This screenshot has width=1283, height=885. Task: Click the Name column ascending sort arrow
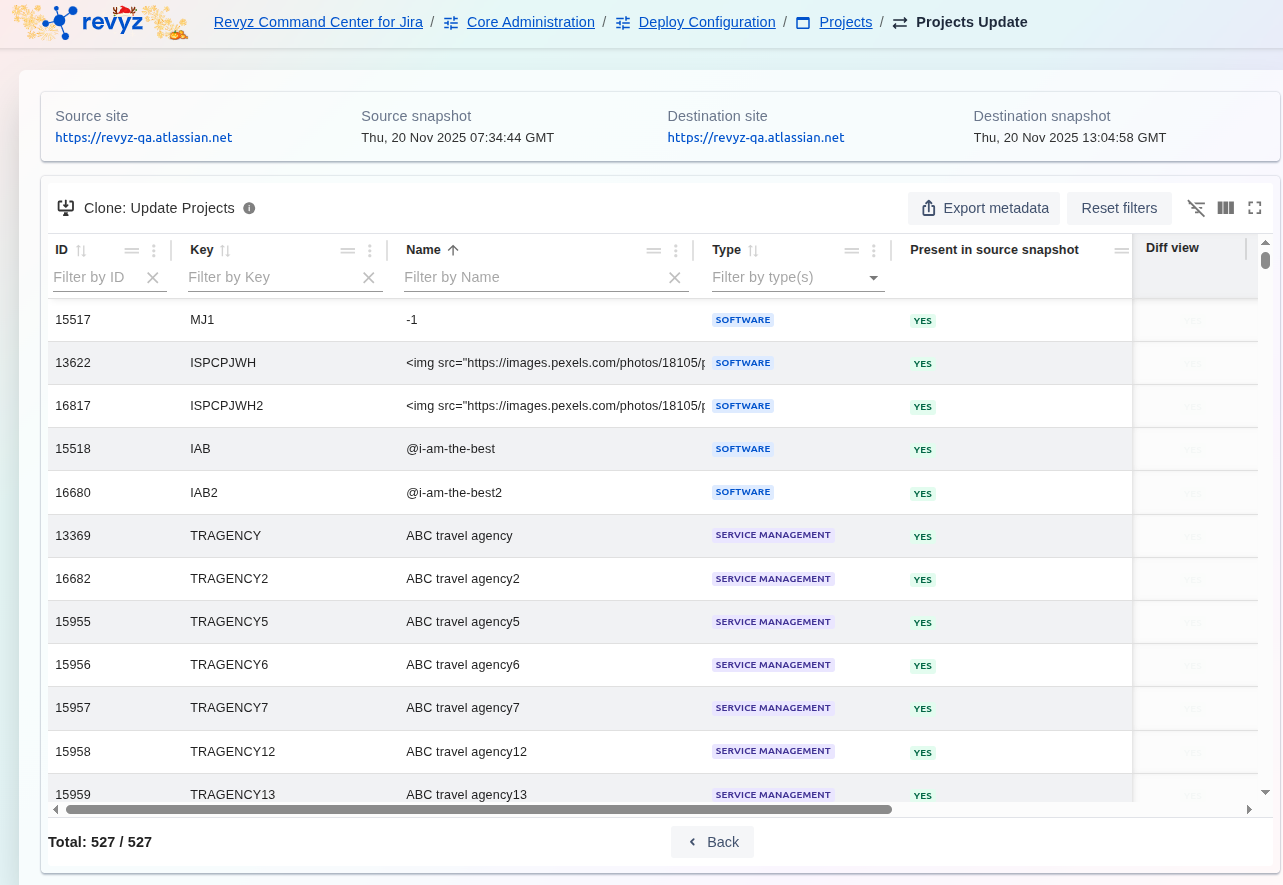coord(453,250)
